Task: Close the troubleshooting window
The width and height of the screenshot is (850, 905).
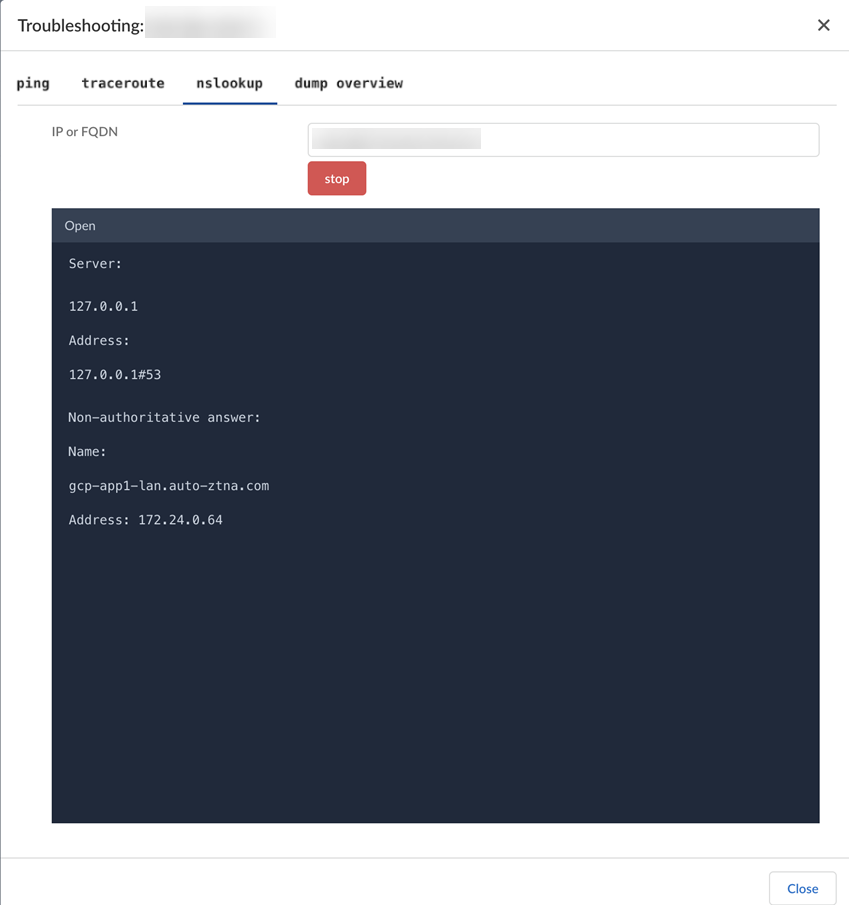Action: [802, 888]
